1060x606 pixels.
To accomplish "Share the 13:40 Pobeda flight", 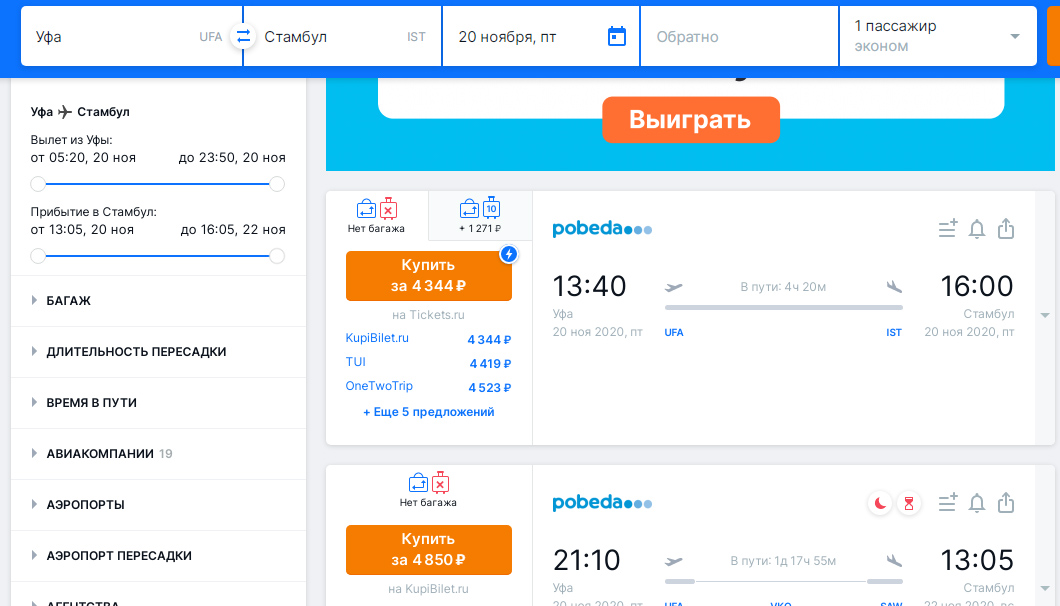I will tap(1006, 229).
